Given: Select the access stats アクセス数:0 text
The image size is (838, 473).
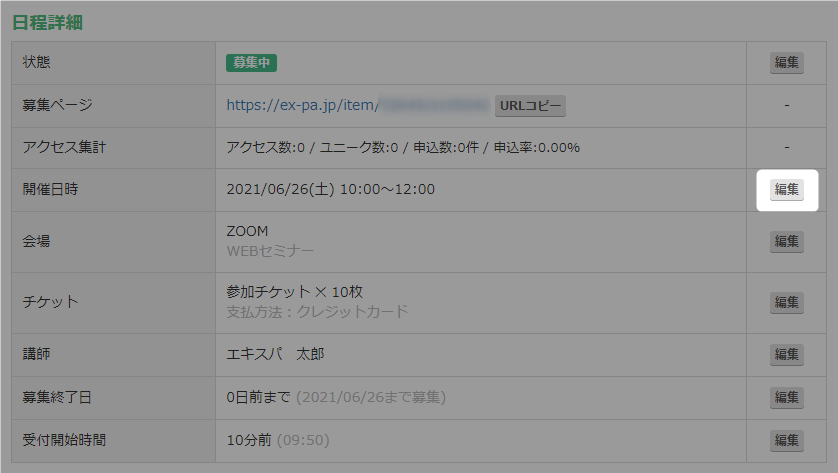Looking at the screenshot, I should pyautogui.click(x=266, y=148).
